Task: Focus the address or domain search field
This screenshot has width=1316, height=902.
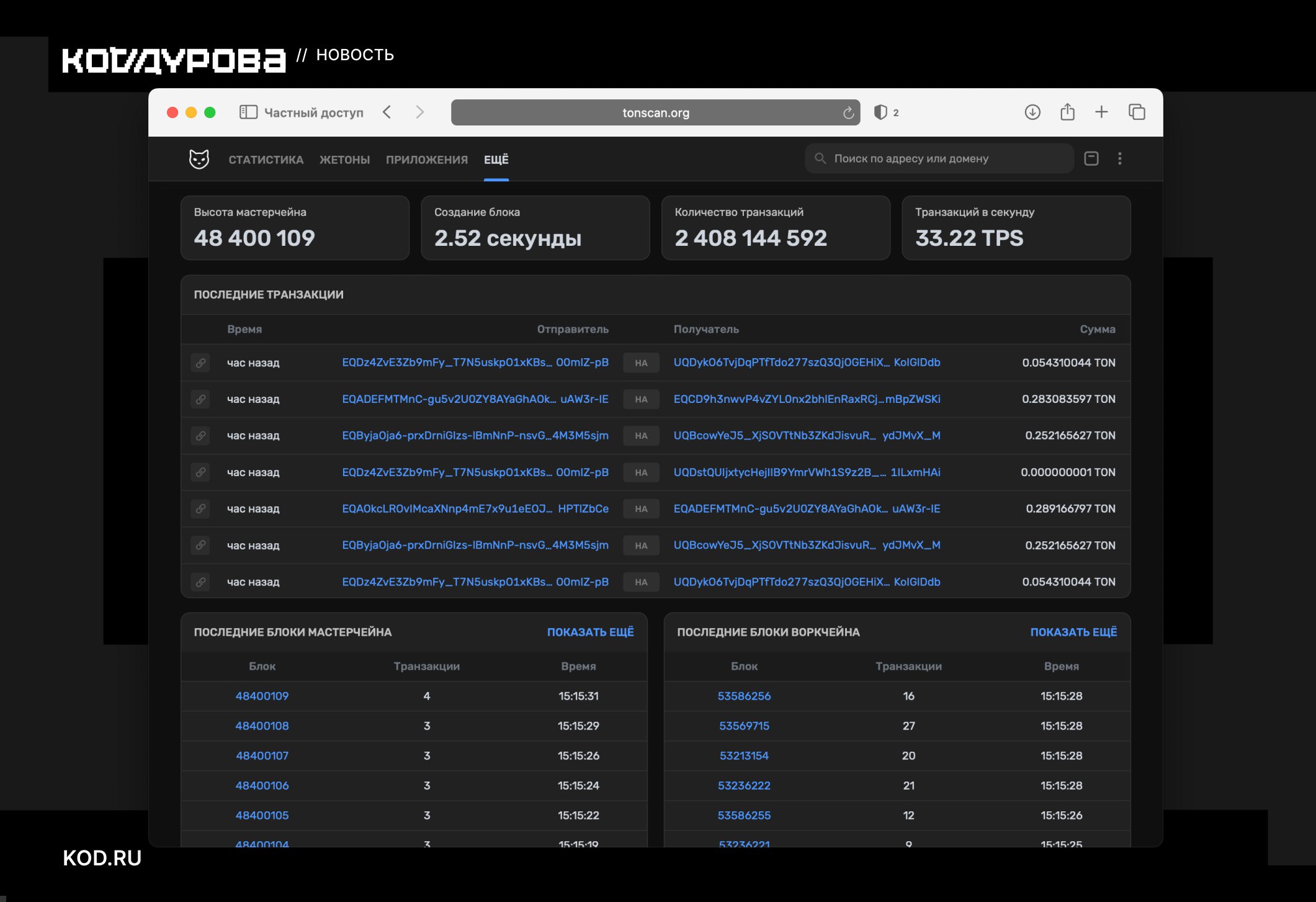Action: coord(939,158)
